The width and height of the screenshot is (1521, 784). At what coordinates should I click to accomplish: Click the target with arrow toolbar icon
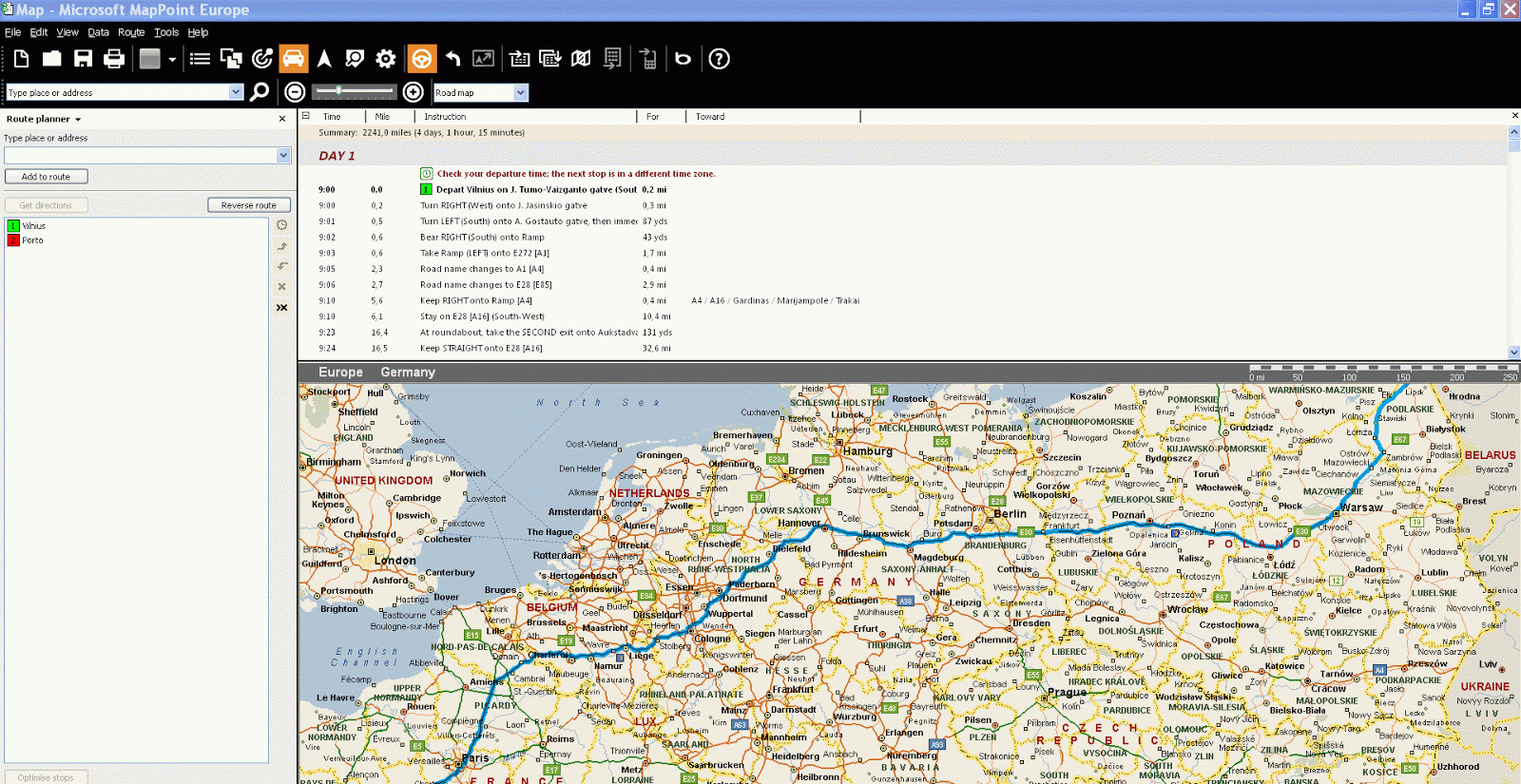(262, 59)
